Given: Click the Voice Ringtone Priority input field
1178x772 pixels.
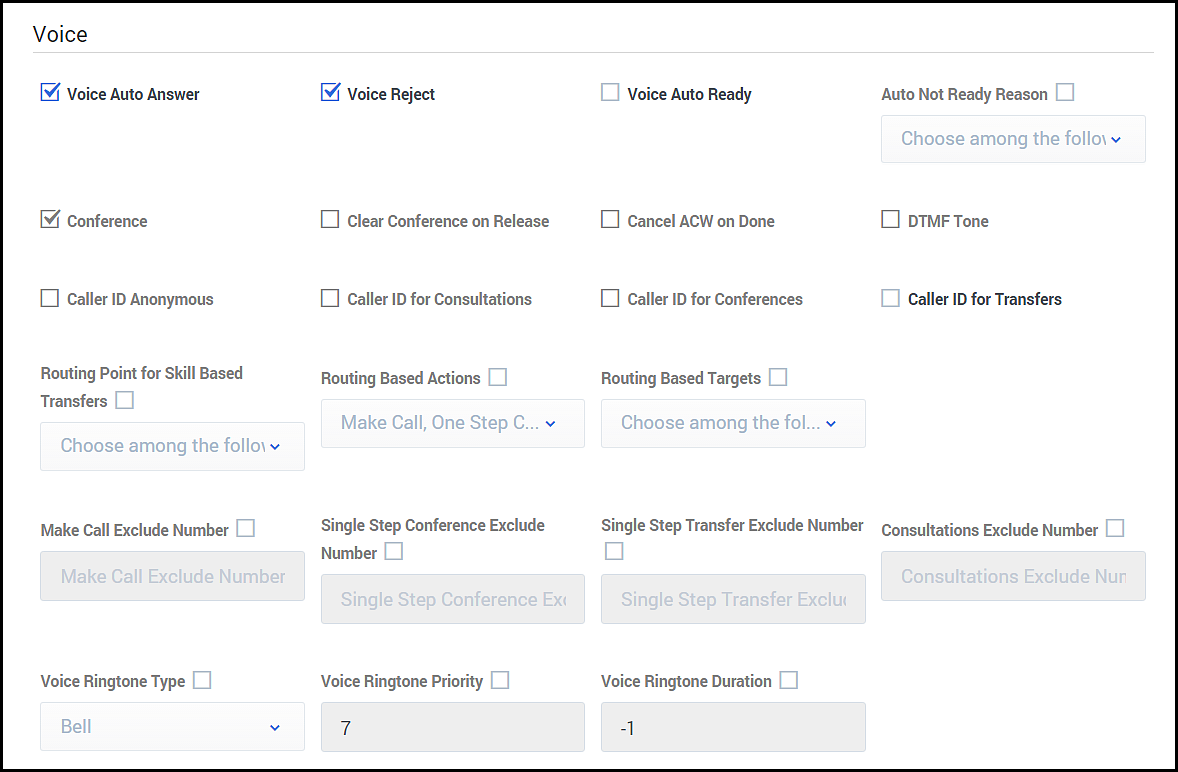Looking at the screenshot, I should tap(452, 727).
